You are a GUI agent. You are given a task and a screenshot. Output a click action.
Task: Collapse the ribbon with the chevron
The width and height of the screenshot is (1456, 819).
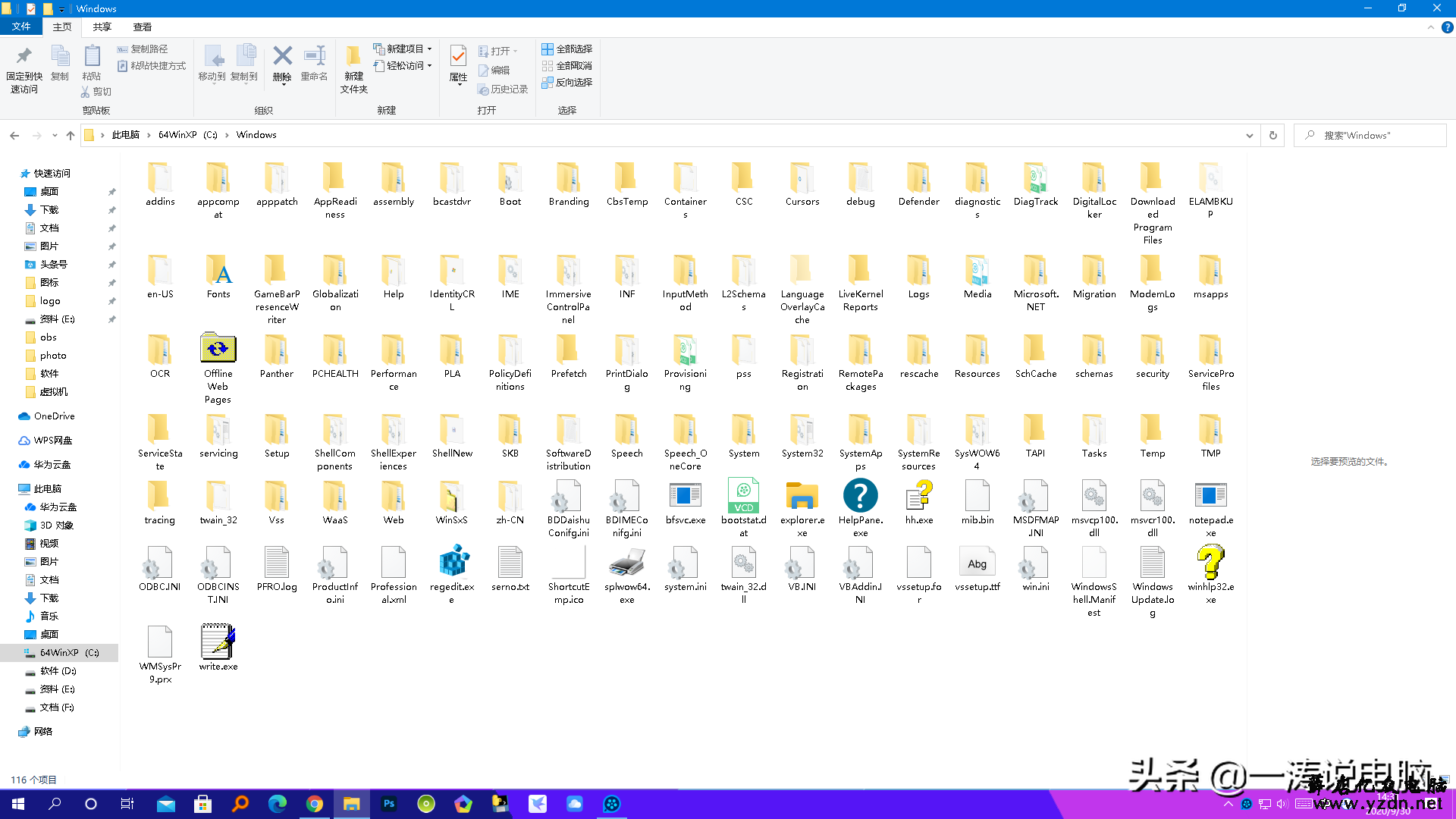coord(1431,27)
